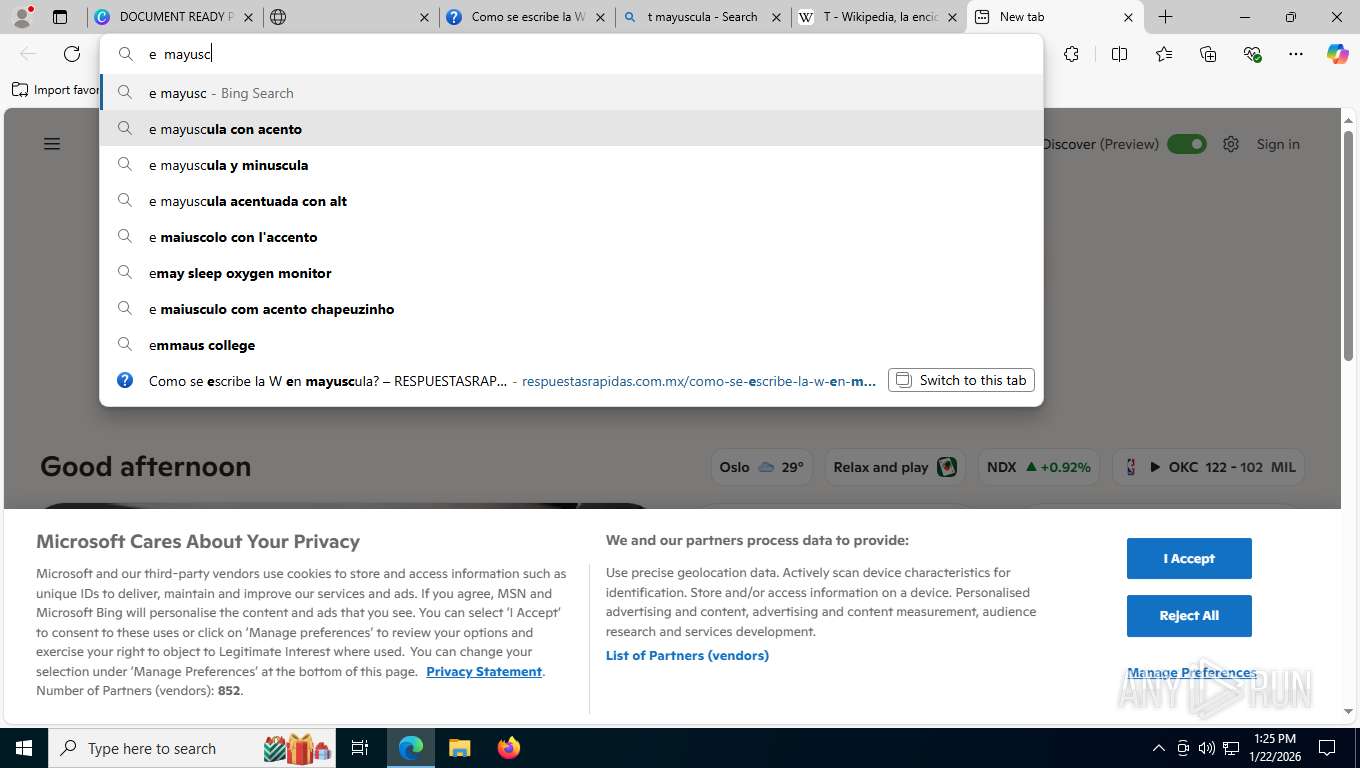Viewport: 1360px width, 768px height.
Task: Open Microsoft Edge taskbar icon
Action: [x=411, y=748]
